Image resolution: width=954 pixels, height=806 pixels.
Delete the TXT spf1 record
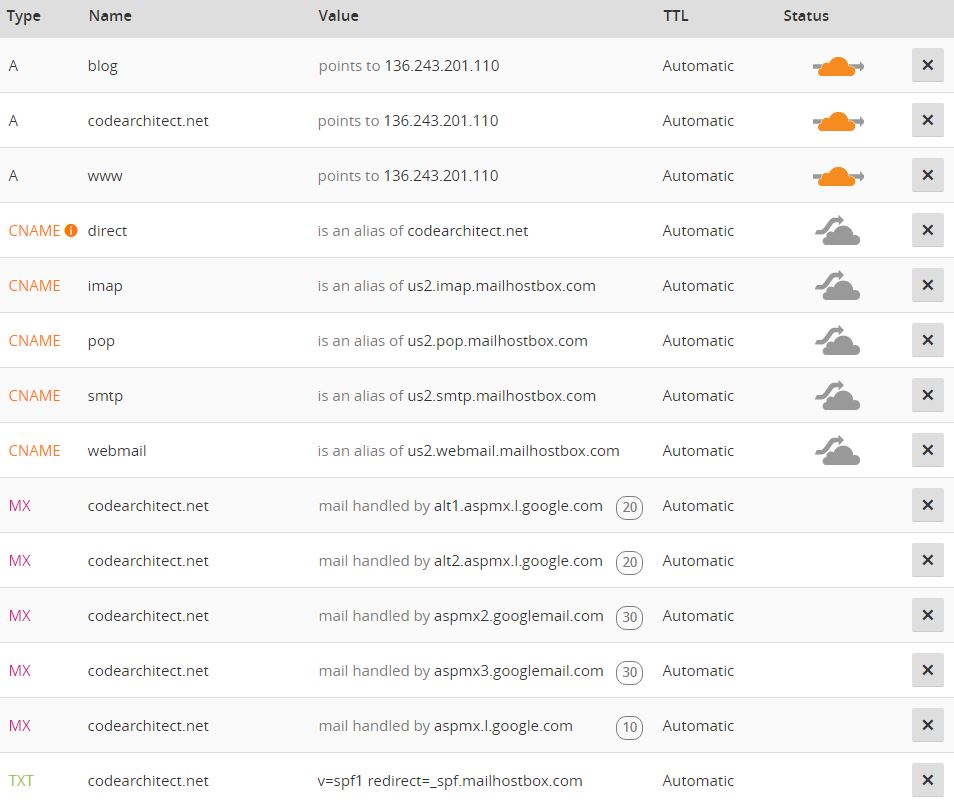click(927, 780)
